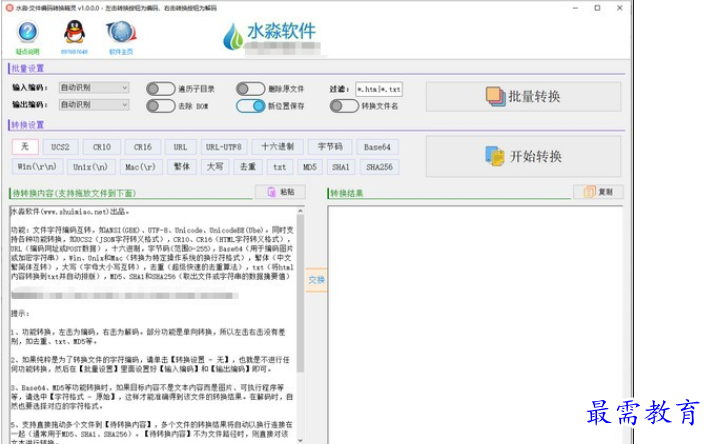Choose Mac(\r) line ending option
The image size is (708, 444).
(x=140, y=167)
